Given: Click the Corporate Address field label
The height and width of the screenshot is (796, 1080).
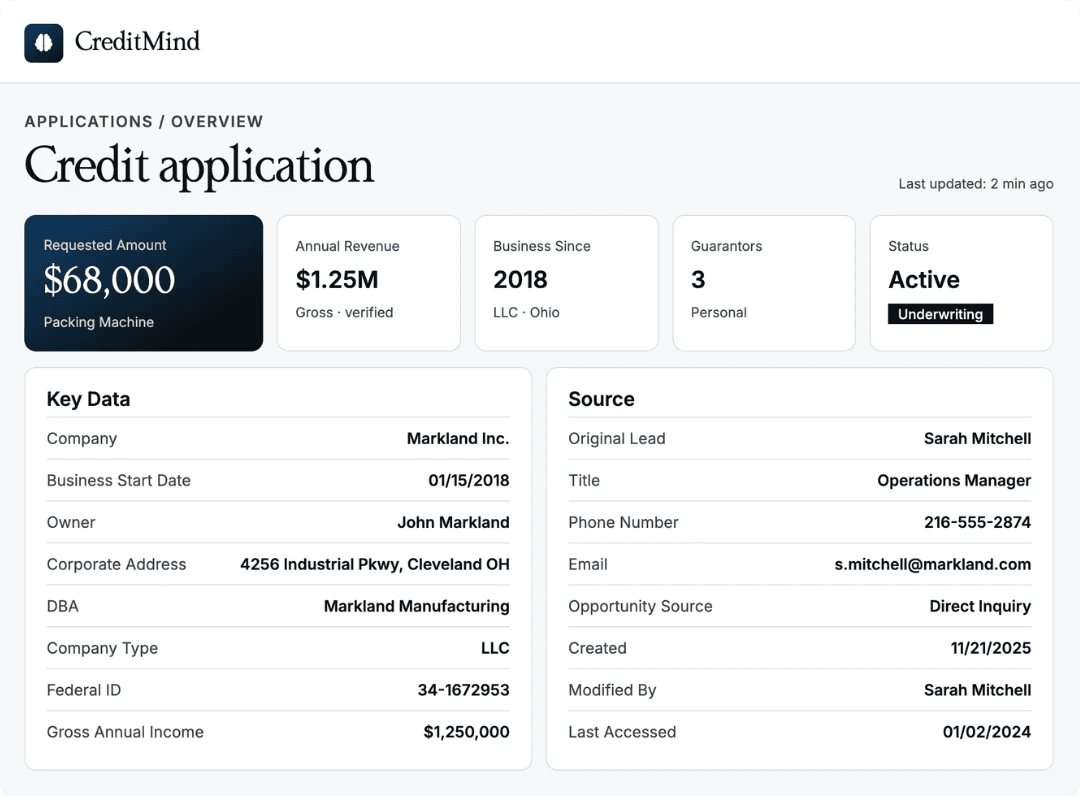Looking at the screenshot, I should click(x=116, y=565).
